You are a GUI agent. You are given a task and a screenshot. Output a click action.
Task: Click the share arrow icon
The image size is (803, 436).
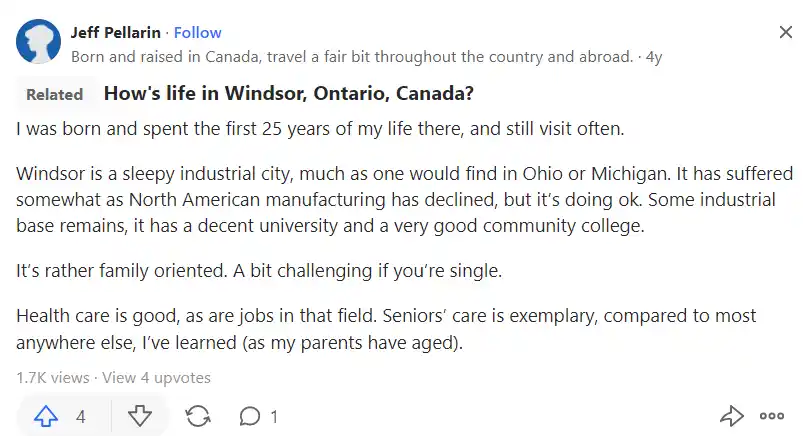point(731,416)
